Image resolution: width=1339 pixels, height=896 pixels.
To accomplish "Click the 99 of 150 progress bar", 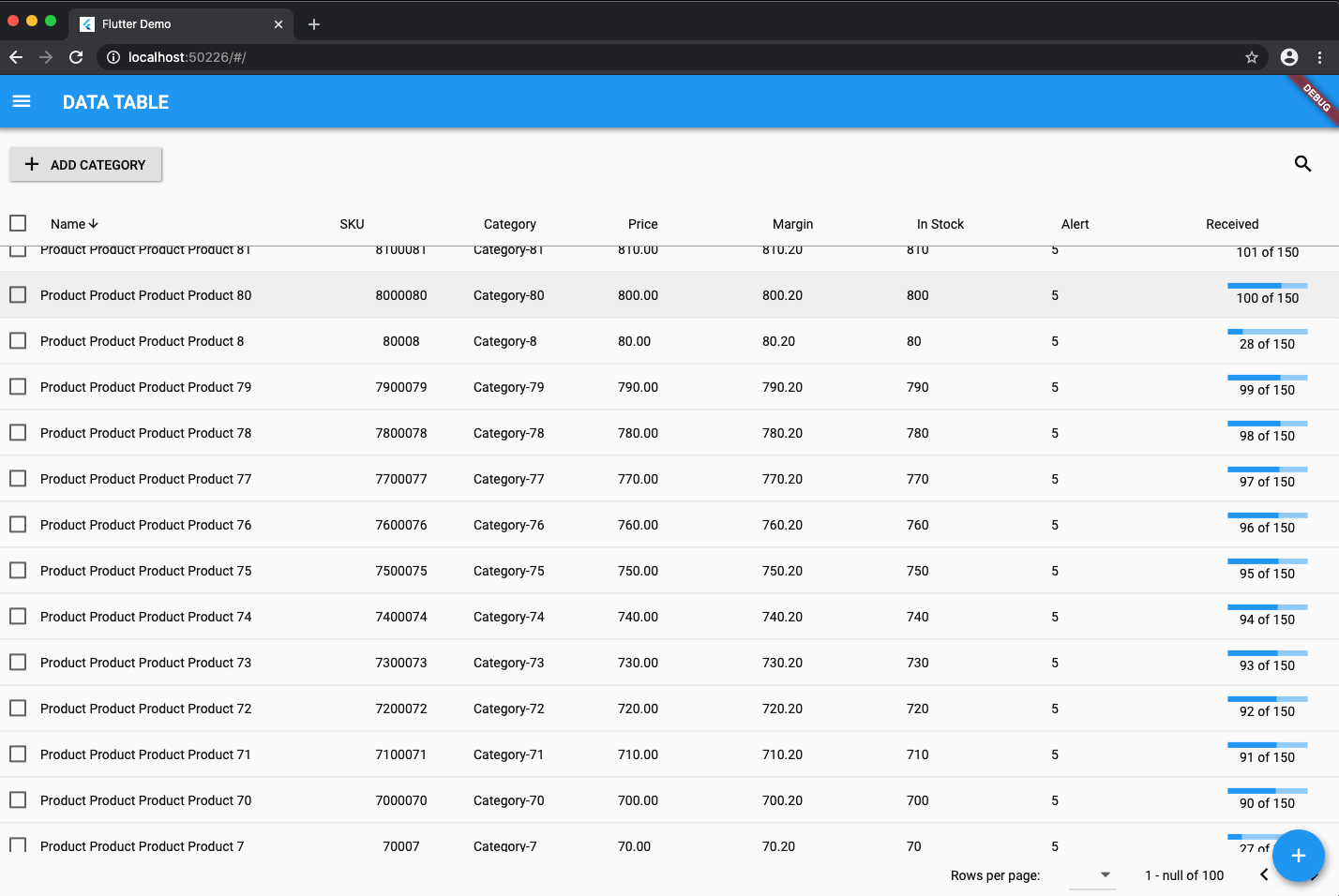I will pos(1267,378).
